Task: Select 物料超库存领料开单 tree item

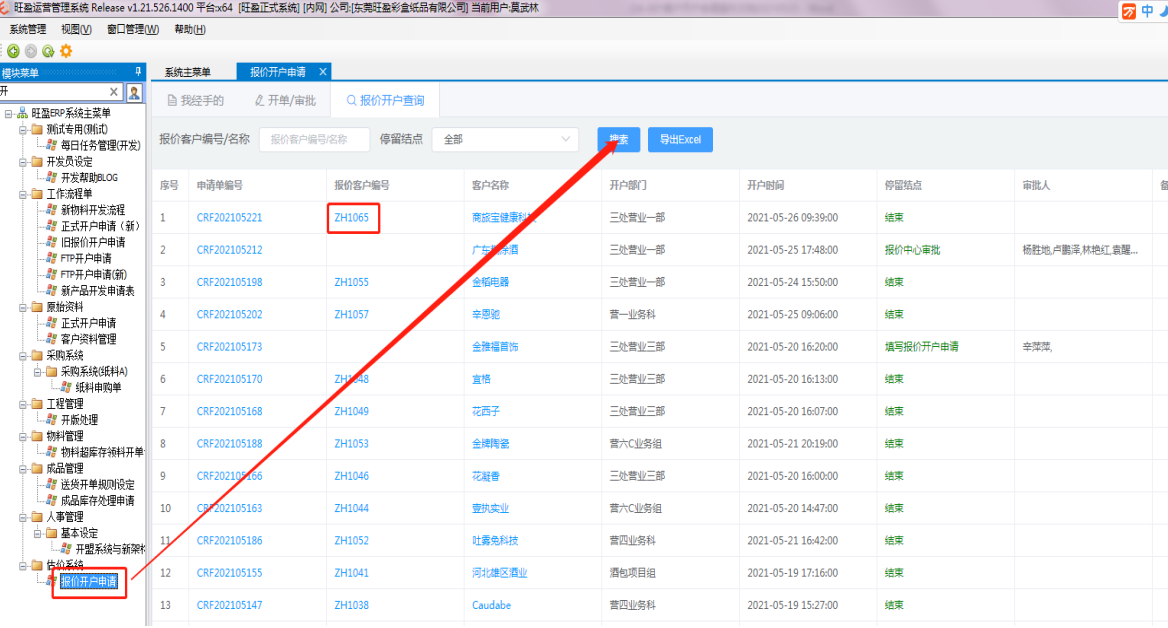Action: 102,451
